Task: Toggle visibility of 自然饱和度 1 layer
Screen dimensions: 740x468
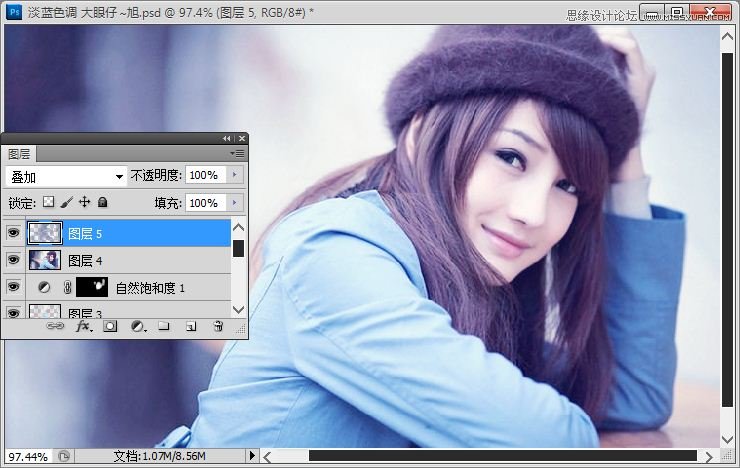Action: tap(13, 287)
